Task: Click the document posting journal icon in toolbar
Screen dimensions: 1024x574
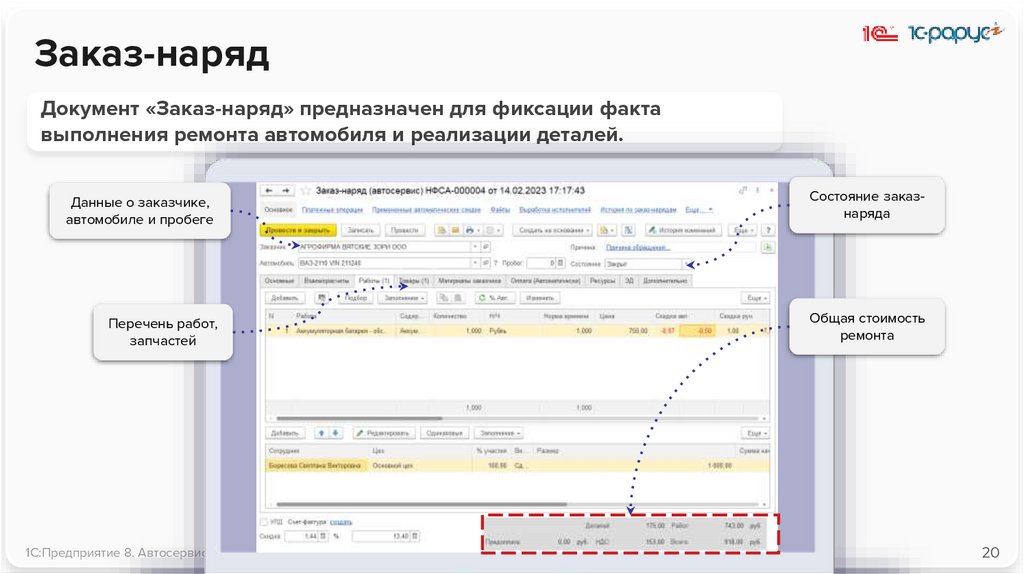Action: click(442, 231)
